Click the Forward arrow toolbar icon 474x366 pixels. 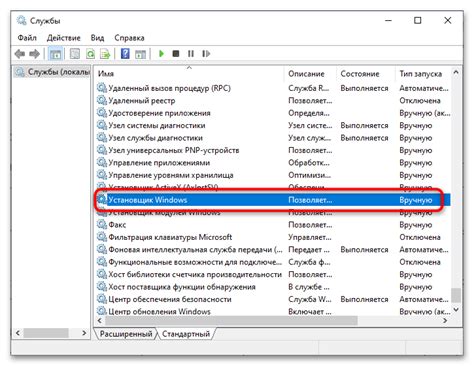coord(34,54)
